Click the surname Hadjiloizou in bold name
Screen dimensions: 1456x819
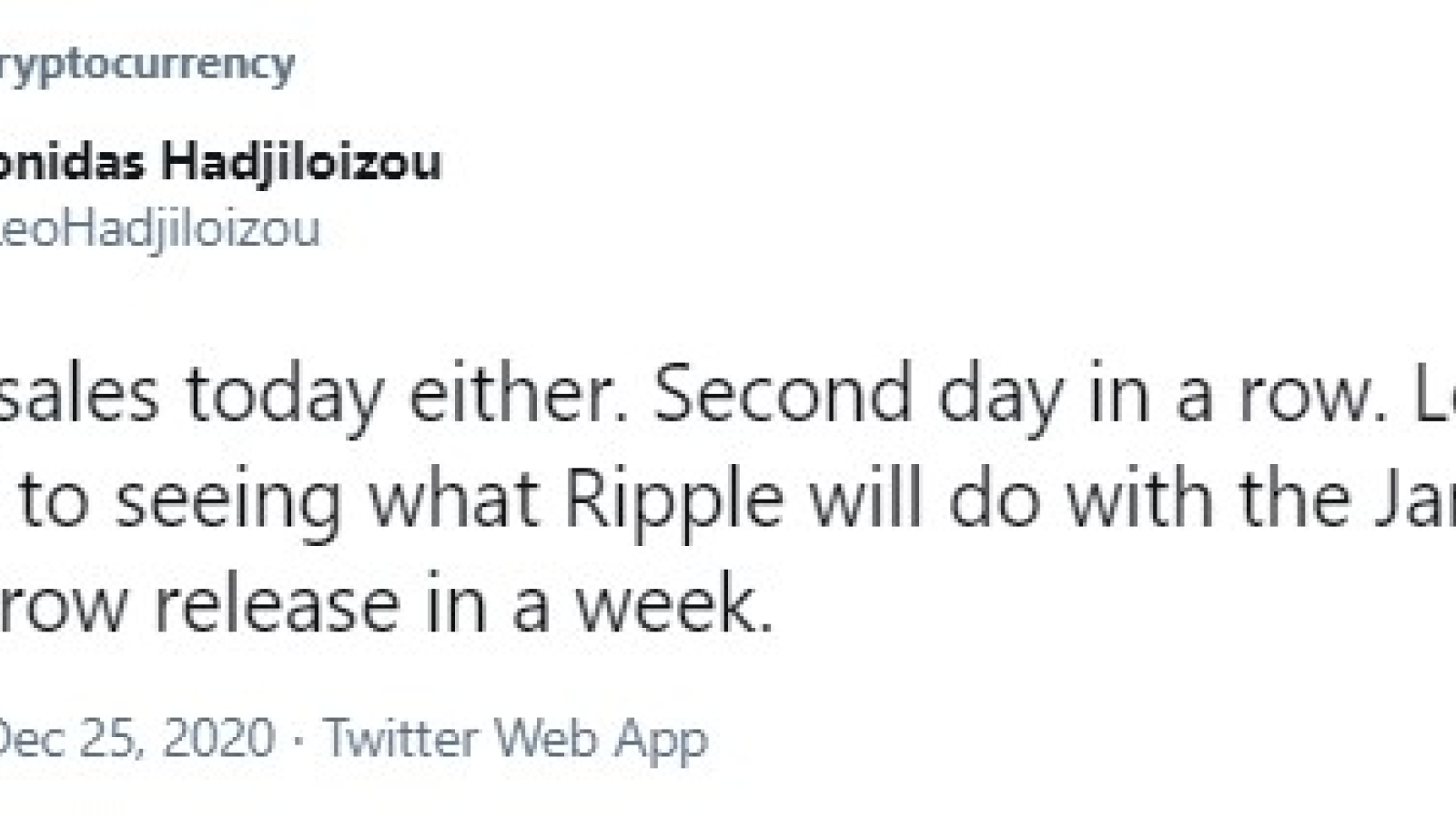(x=300, y=163)
